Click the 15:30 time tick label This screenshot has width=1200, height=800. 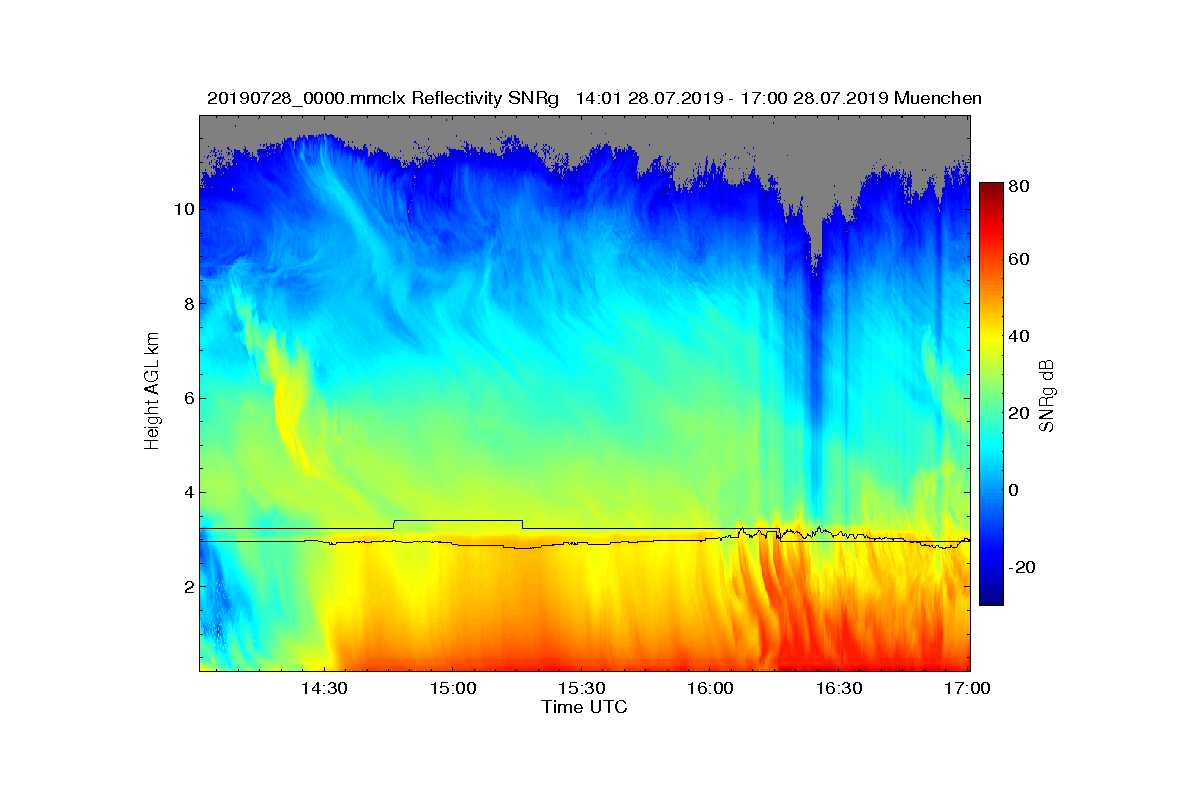pos(581,689)
